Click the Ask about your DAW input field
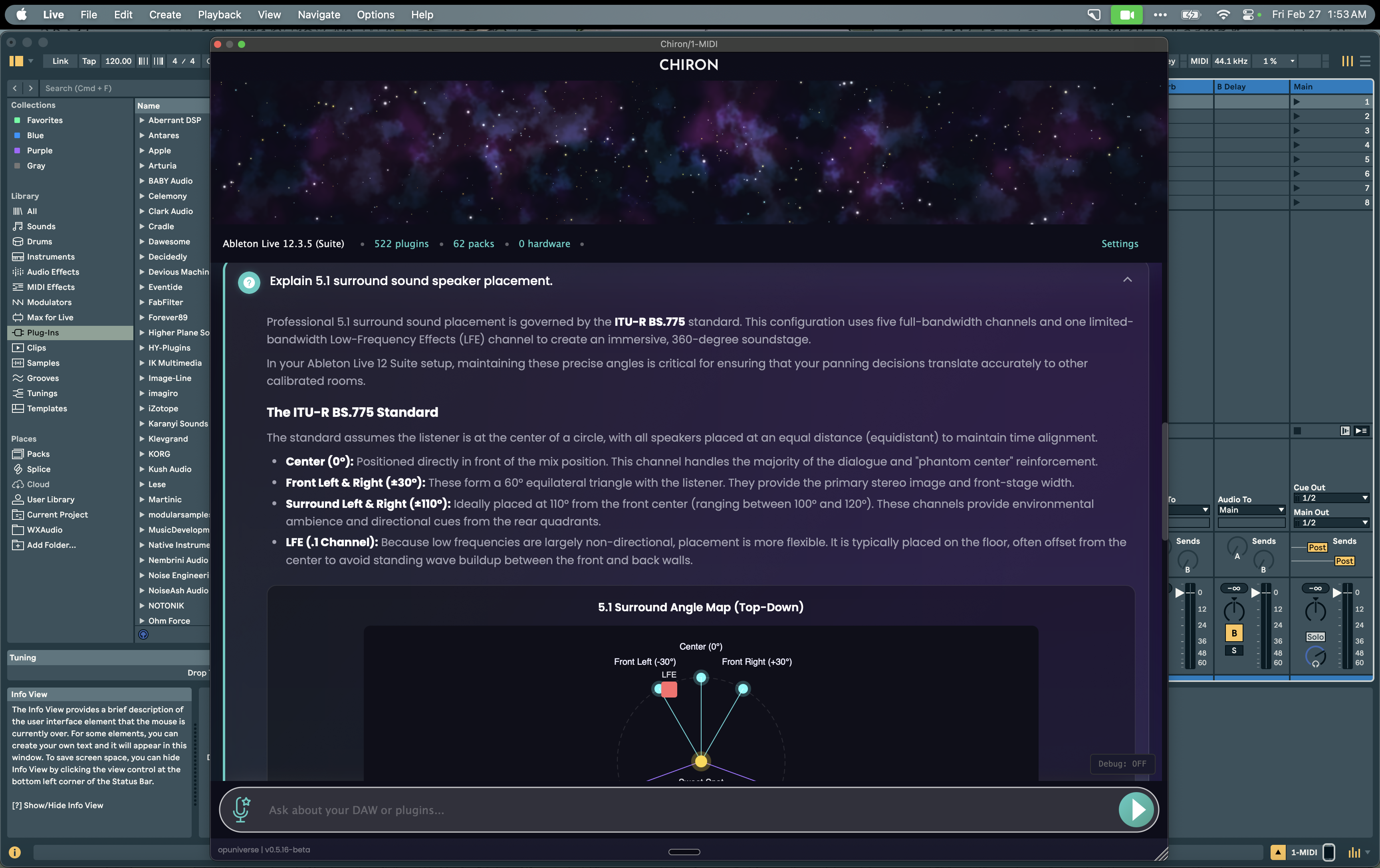The height and width of the screenshot is (868, 1380). click(x=688, y=810)
